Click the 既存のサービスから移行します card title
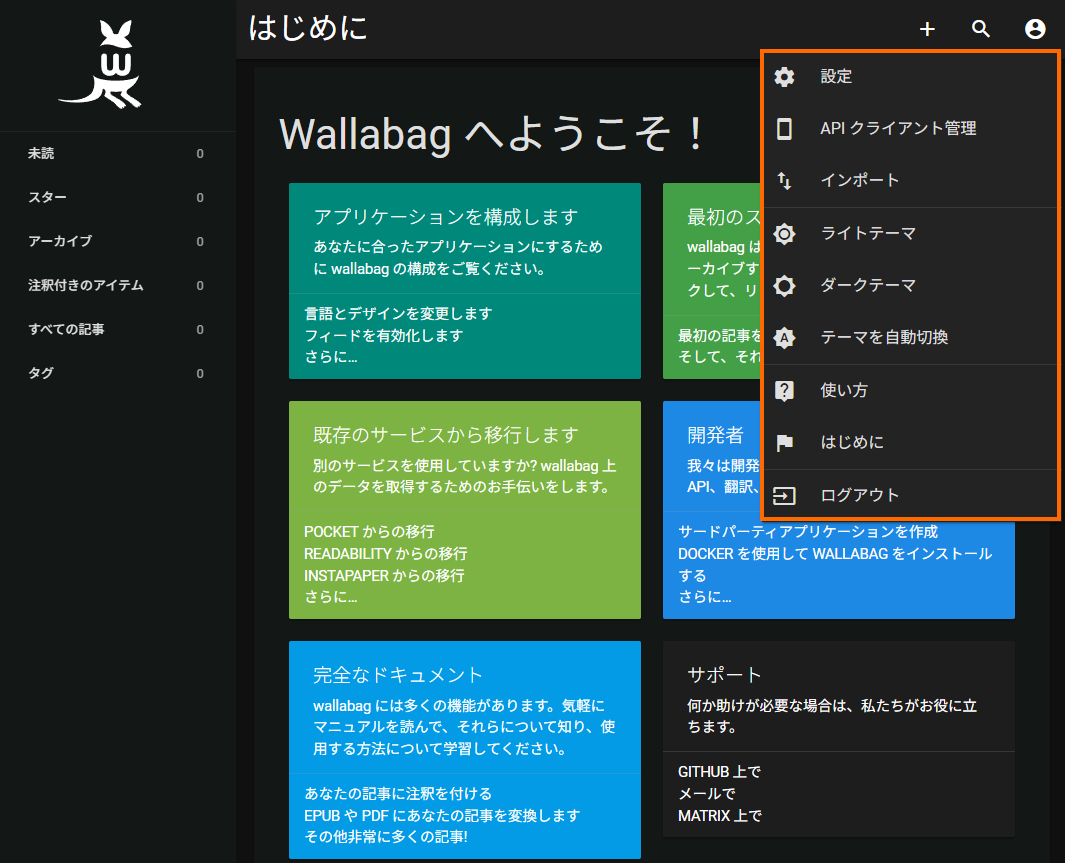1065x863 pixels. 446,435
